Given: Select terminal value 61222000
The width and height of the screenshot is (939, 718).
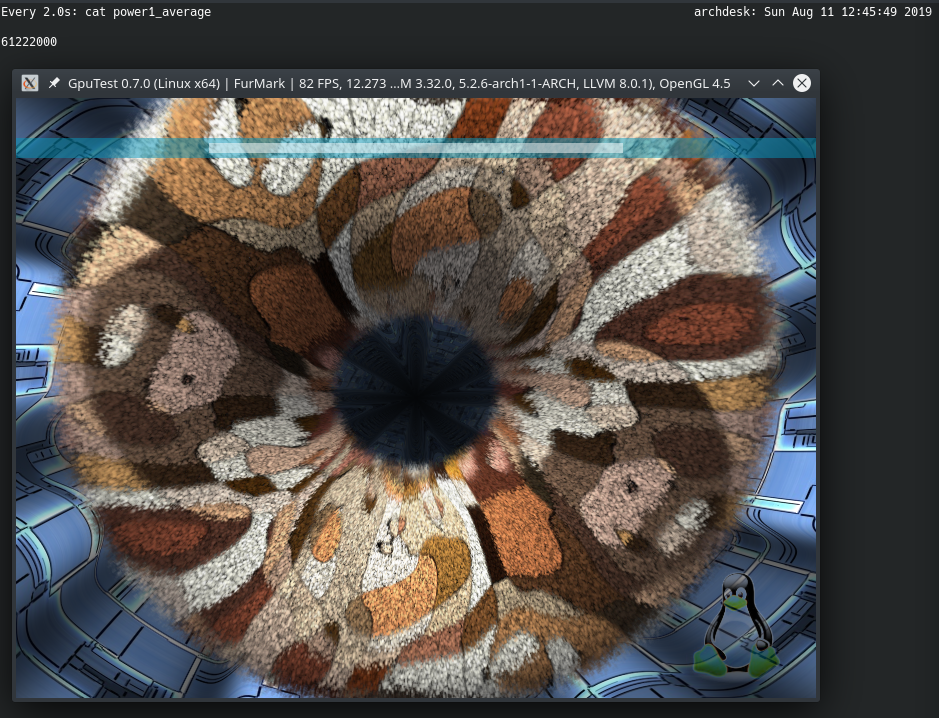Looking at the screenshot, I should [x=29, y=42].
